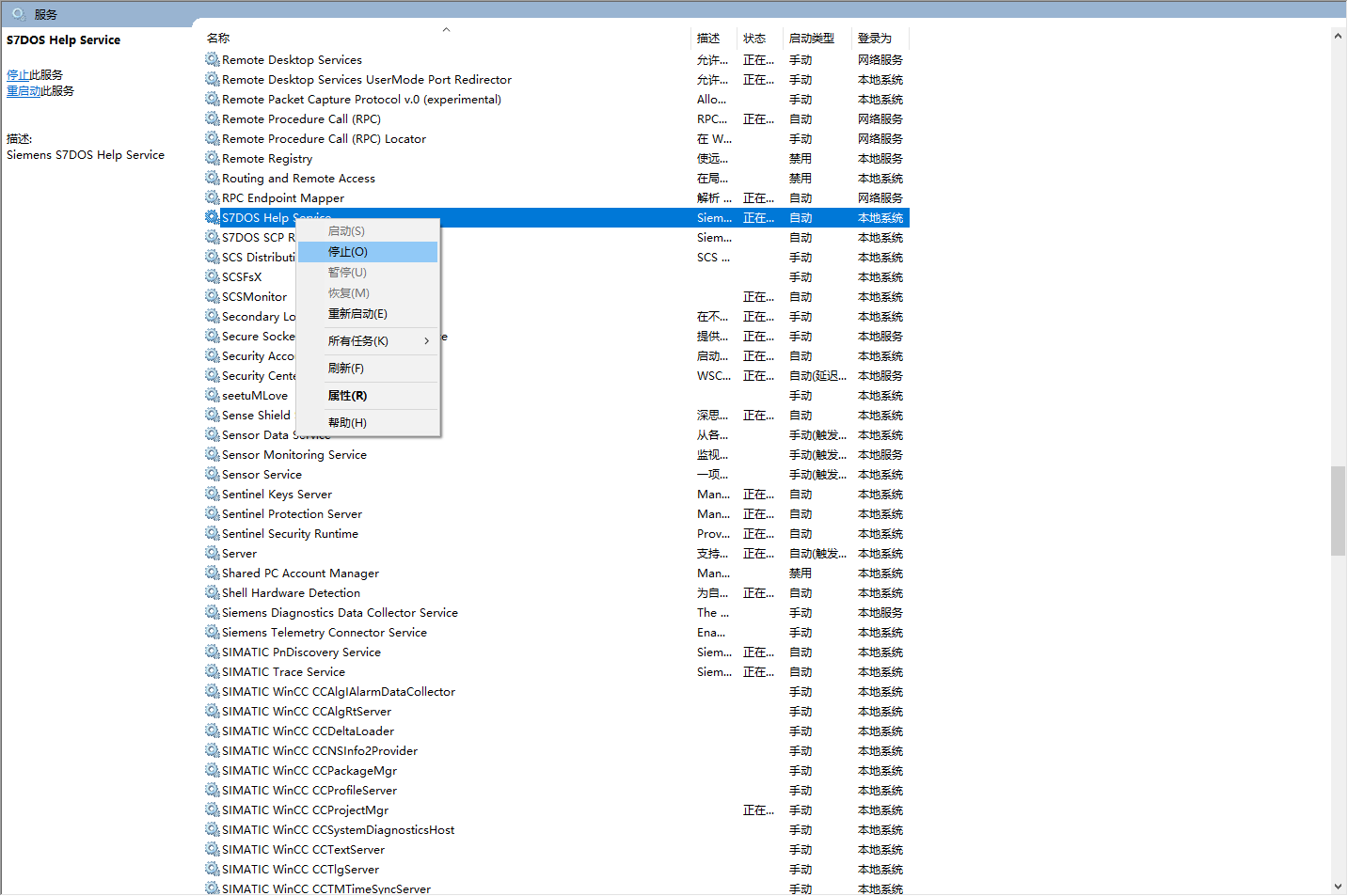Open 属性(R) from the context menu

click(347, 396)
